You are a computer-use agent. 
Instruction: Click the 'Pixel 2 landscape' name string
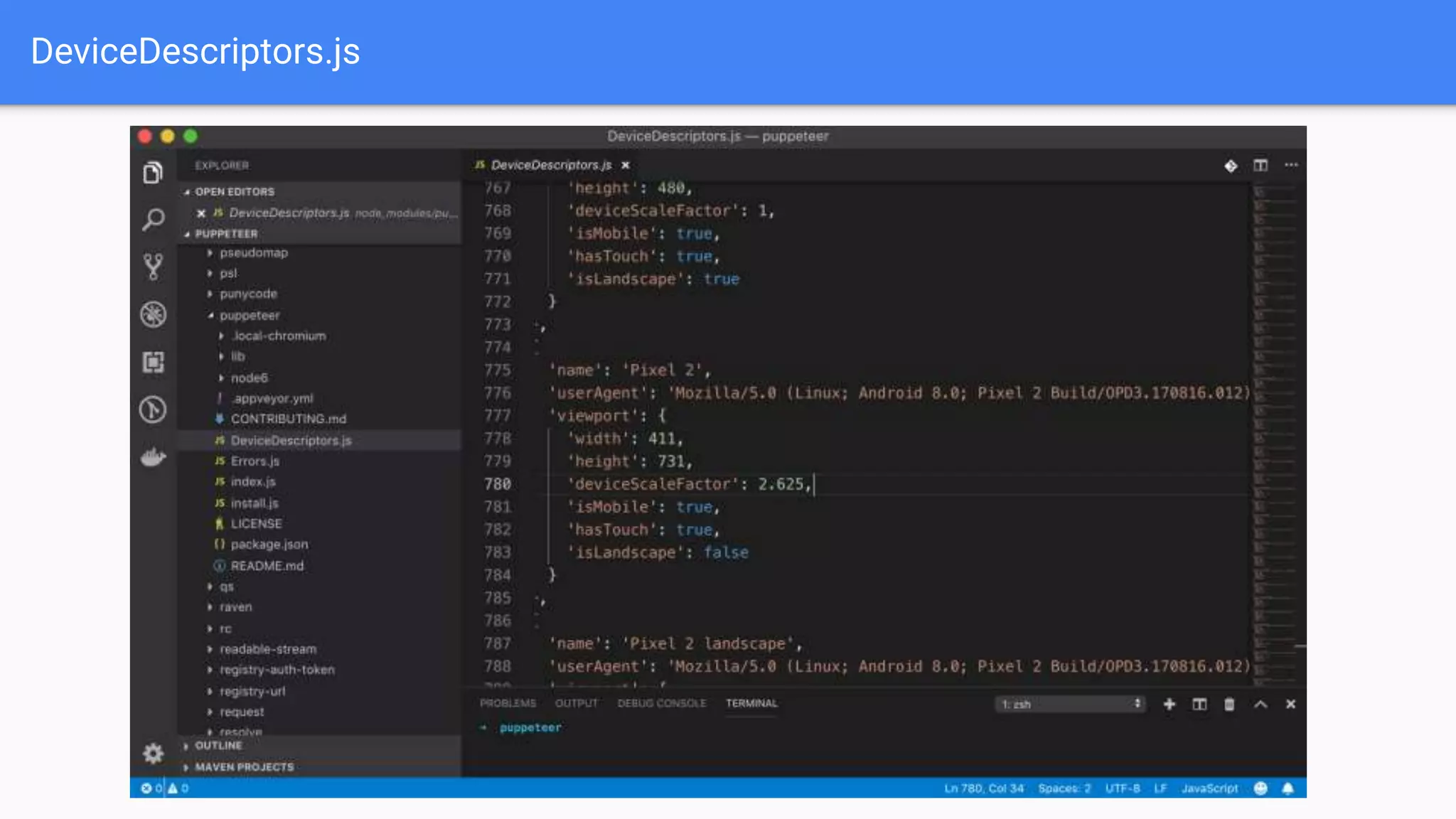[707, 644]
